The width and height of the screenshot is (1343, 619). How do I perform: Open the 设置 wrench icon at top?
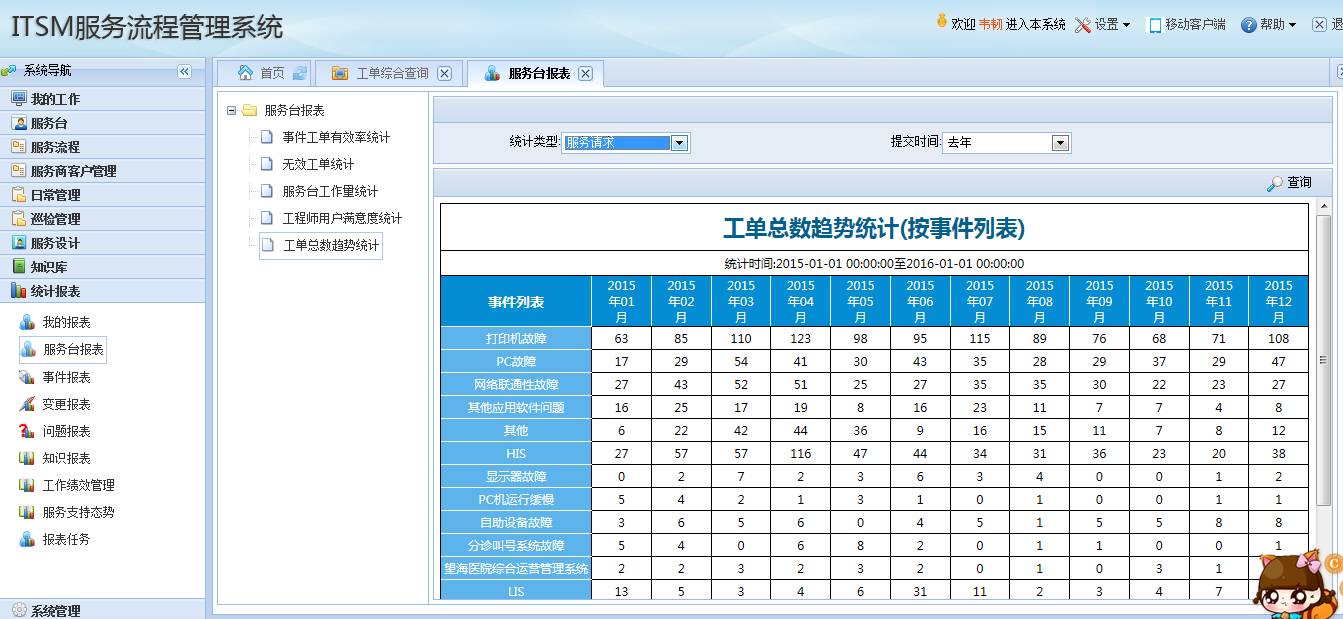click(1083, 24)
